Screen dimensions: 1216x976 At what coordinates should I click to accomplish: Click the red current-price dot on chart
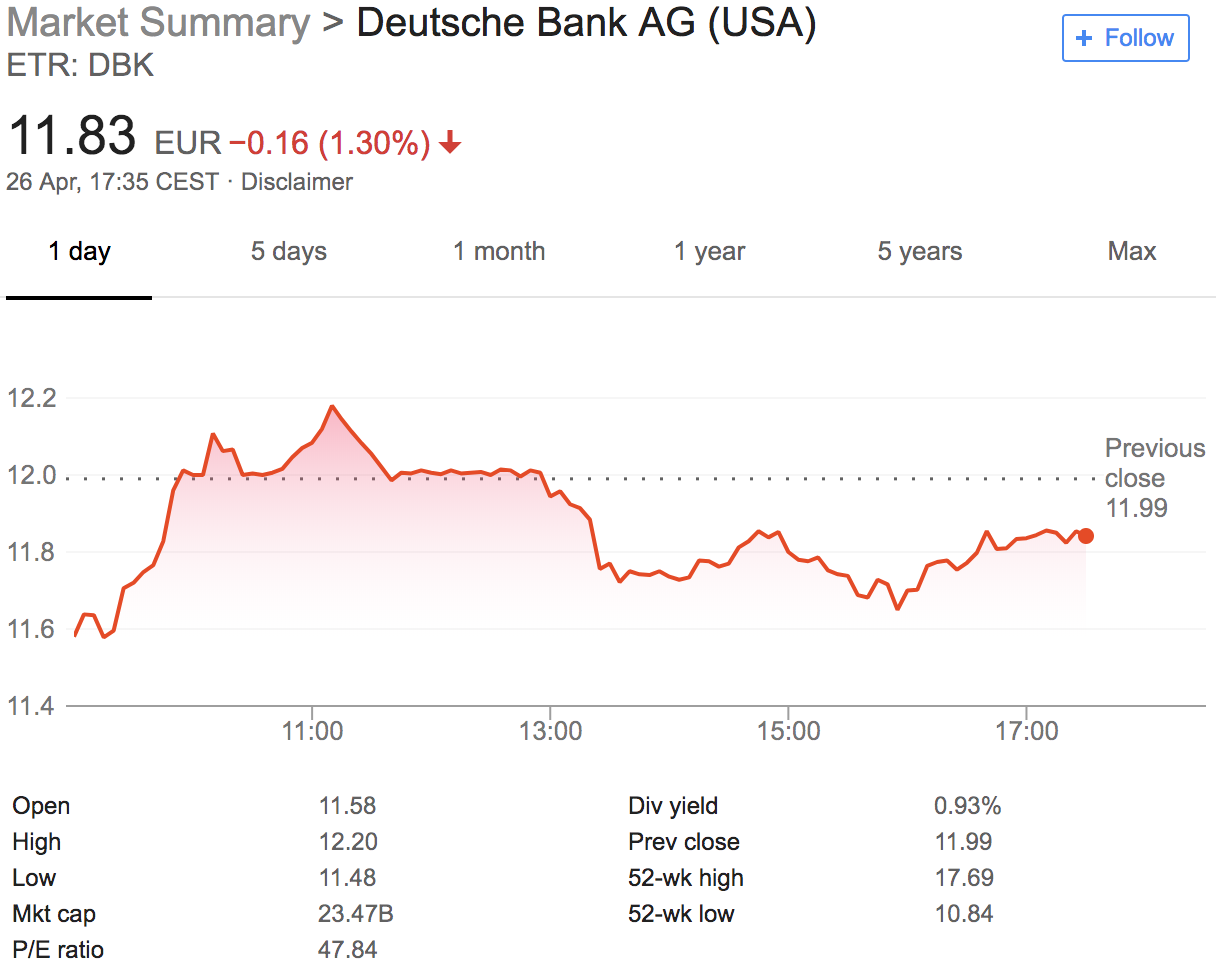[1086, 536]
